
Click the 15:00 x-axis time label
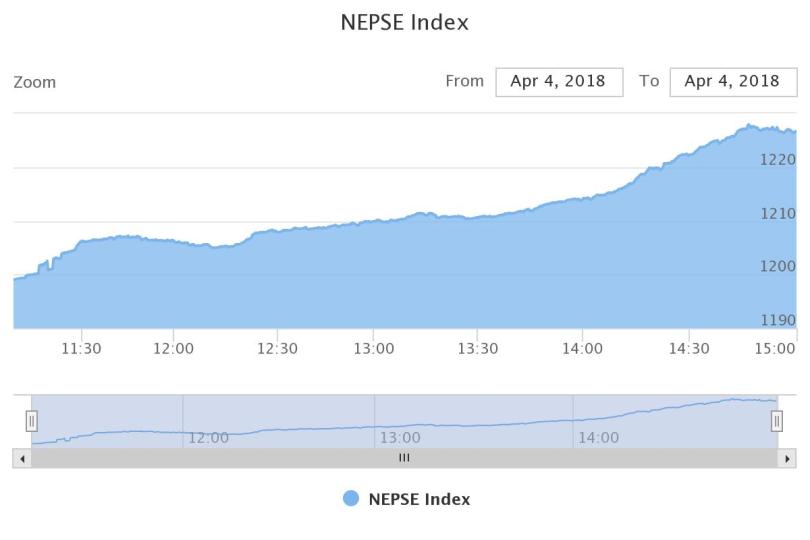pos(775,349)
